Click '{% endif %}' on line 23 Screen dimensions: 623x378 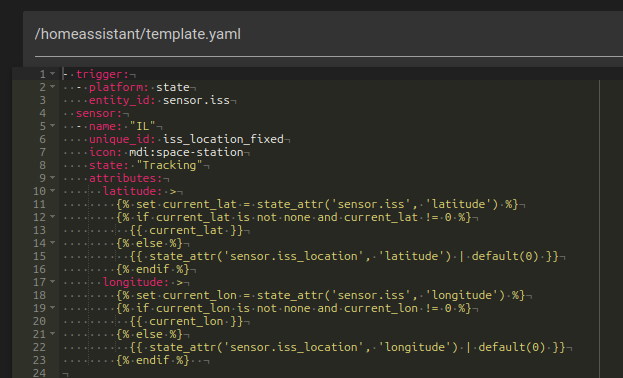(x=153, y=360)
